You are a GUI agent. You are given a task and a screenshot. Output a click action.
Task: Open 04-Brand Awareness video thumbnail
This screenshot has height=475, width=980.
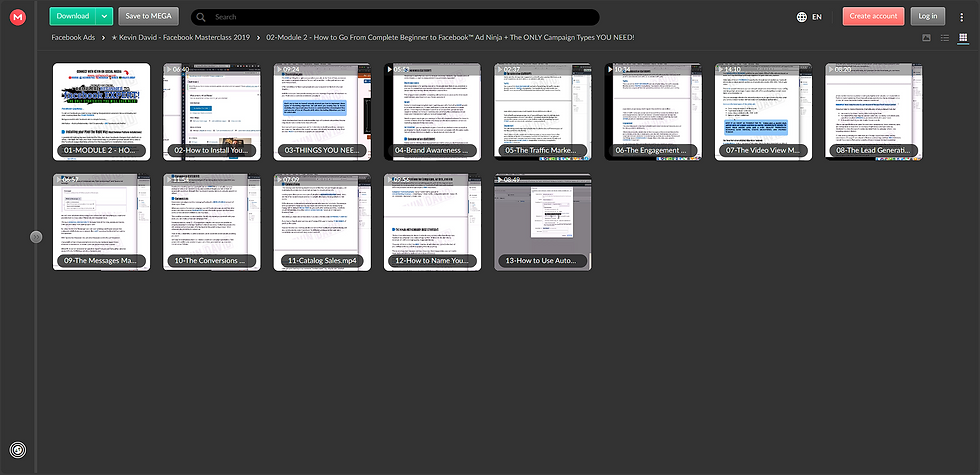point(432,112)
